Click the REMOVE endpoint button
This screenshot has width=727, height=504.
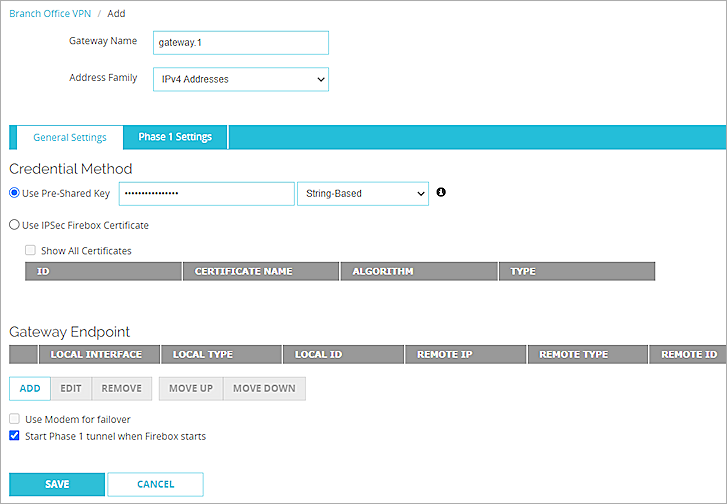[x=121, y=388]
